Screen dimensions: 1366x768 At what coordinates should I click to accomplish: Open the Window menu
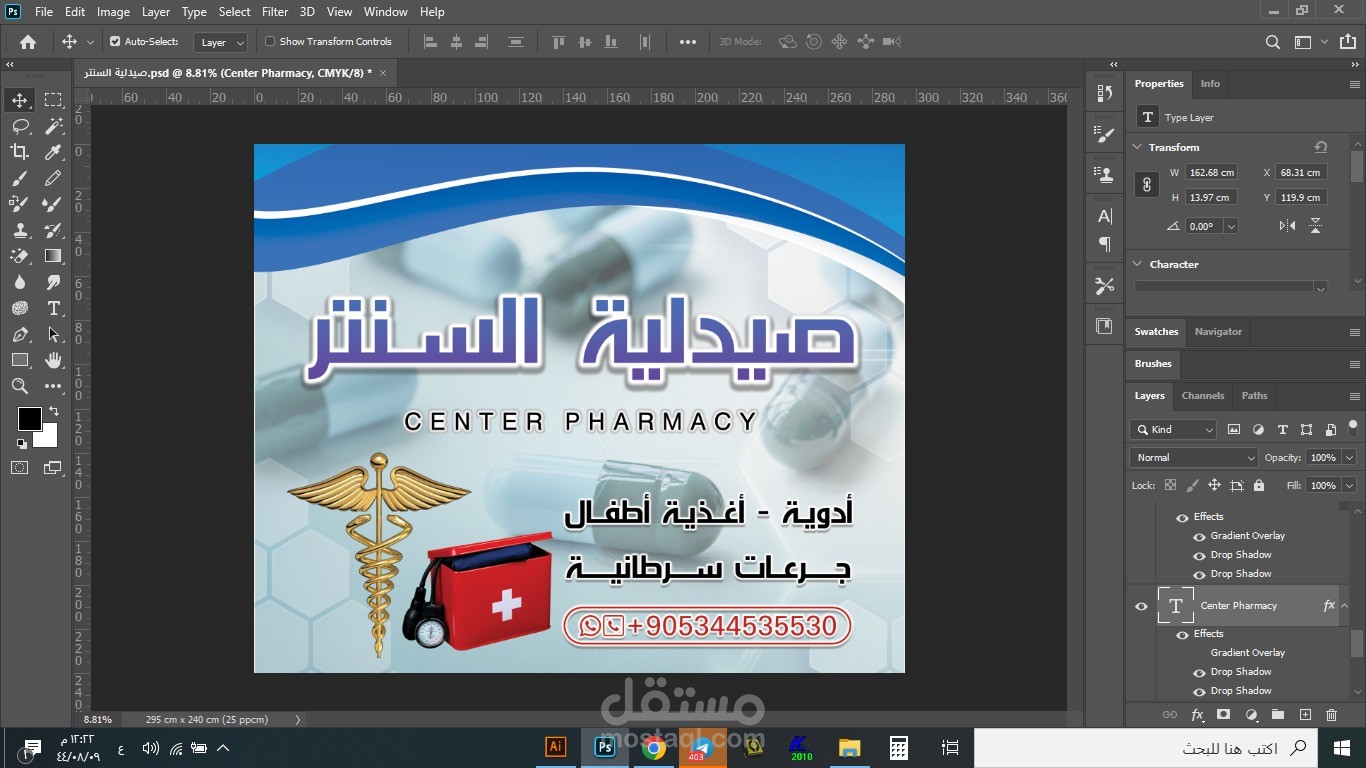(x=385, y=12)
